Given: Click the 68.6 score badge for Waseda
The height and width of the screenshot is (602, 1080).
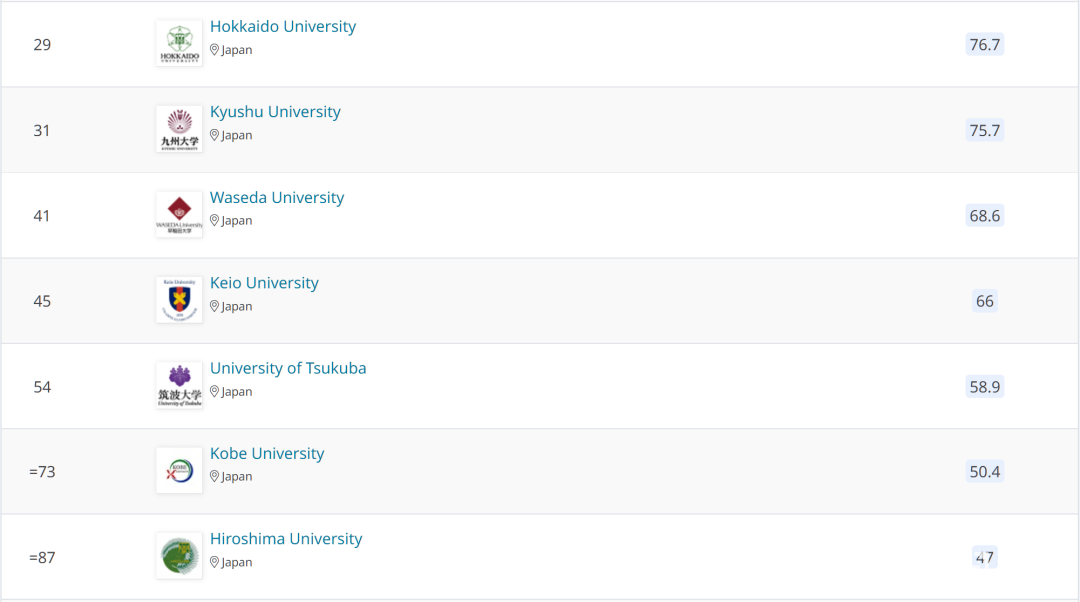Looking at the screenshot, I should 984,216.
